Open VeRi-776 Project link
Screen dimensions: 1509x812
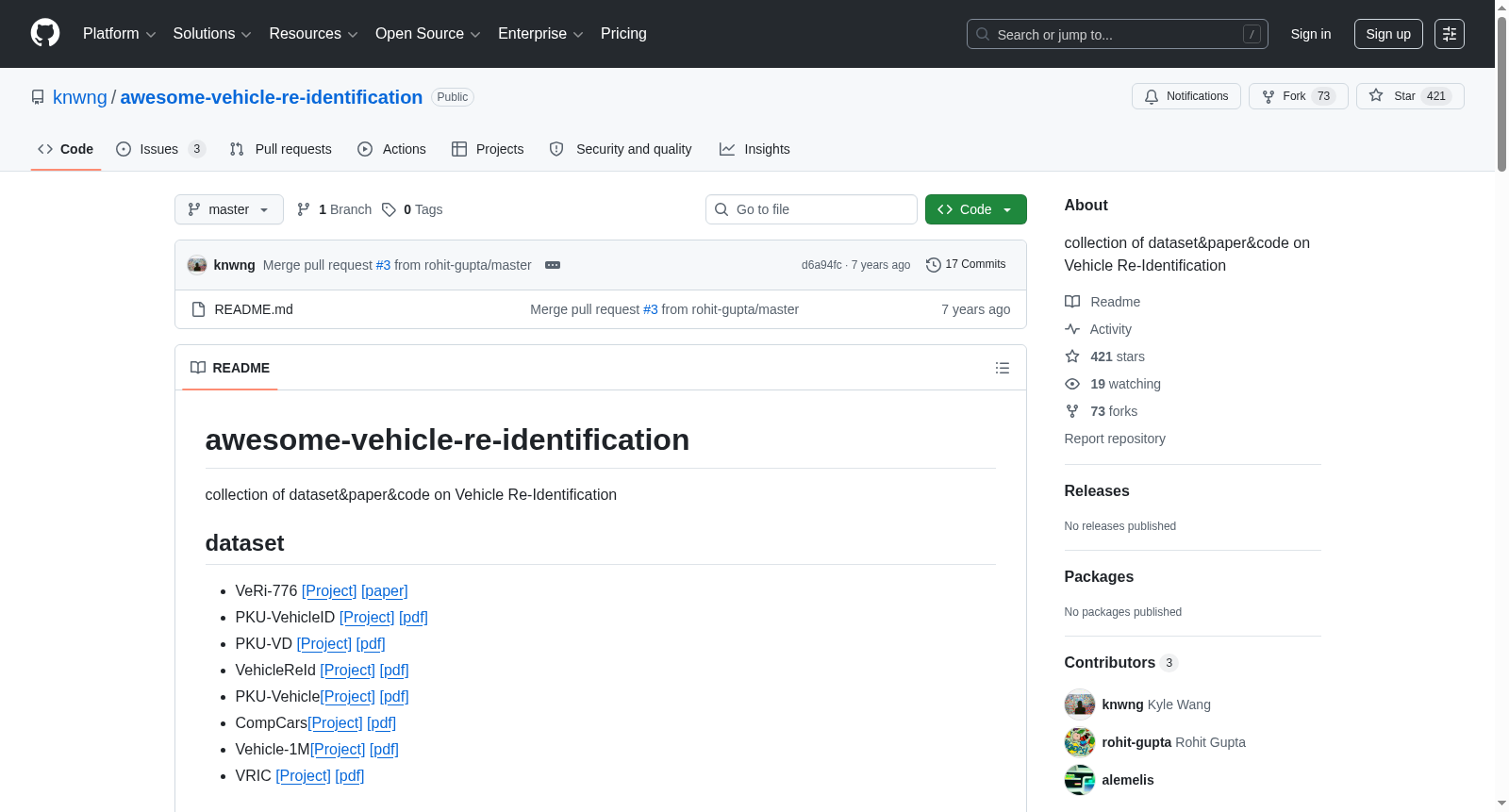[x=329, y=590]
